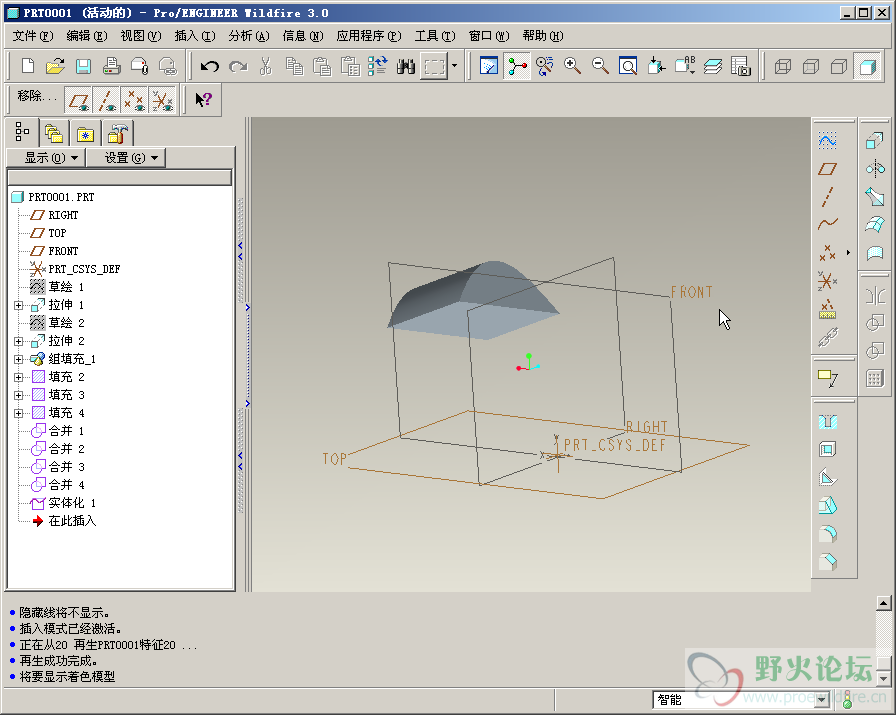The image size is (896, 715).
Task: Toggle spin center display
Action: click(517, 66)
